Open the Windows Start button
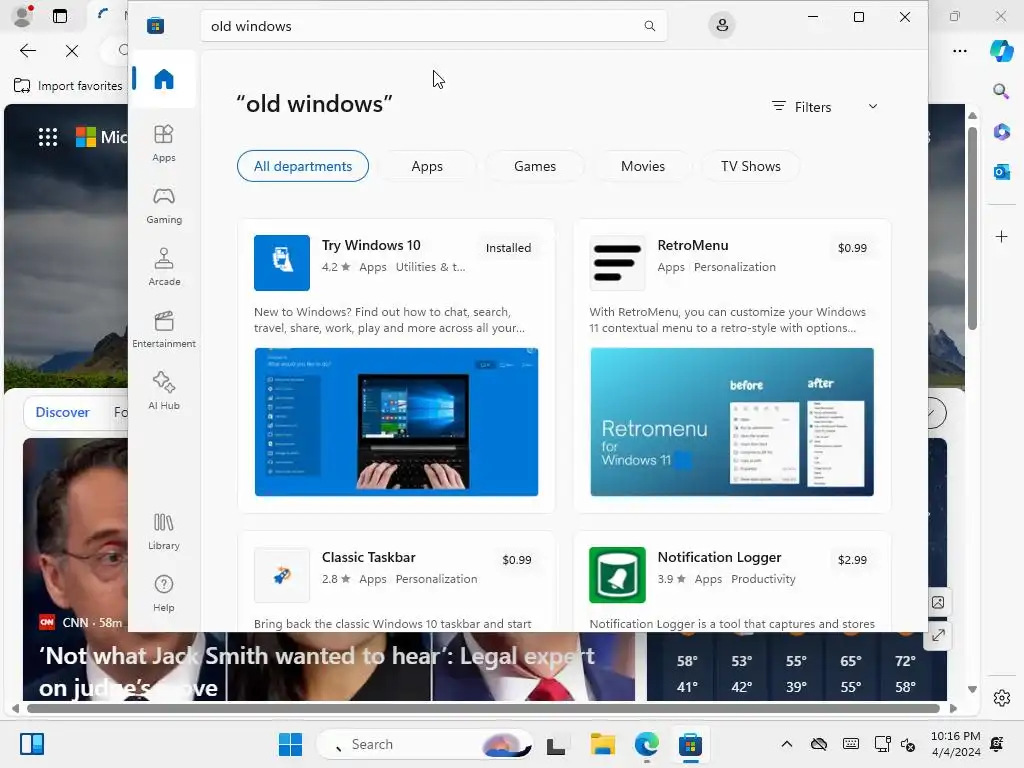Screen dimensions: 1024x768 coord(290,744)
